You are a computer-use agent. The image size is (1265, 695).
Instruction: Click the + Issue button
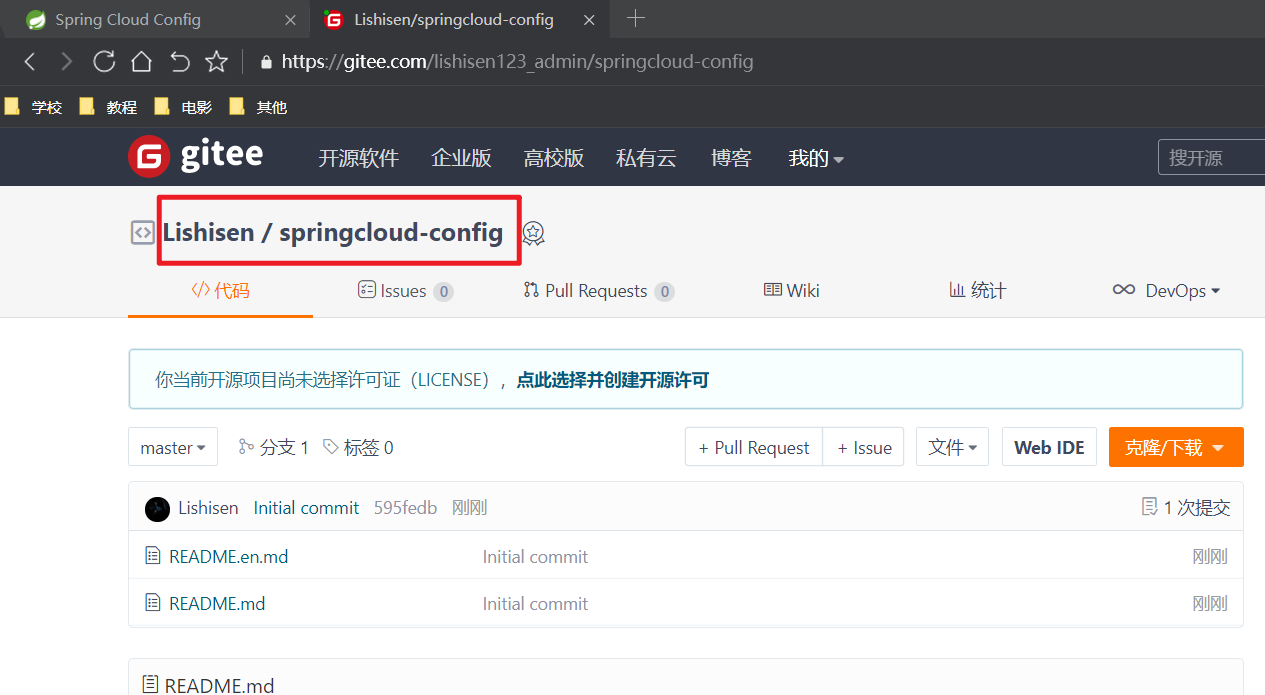click(864, 447)
